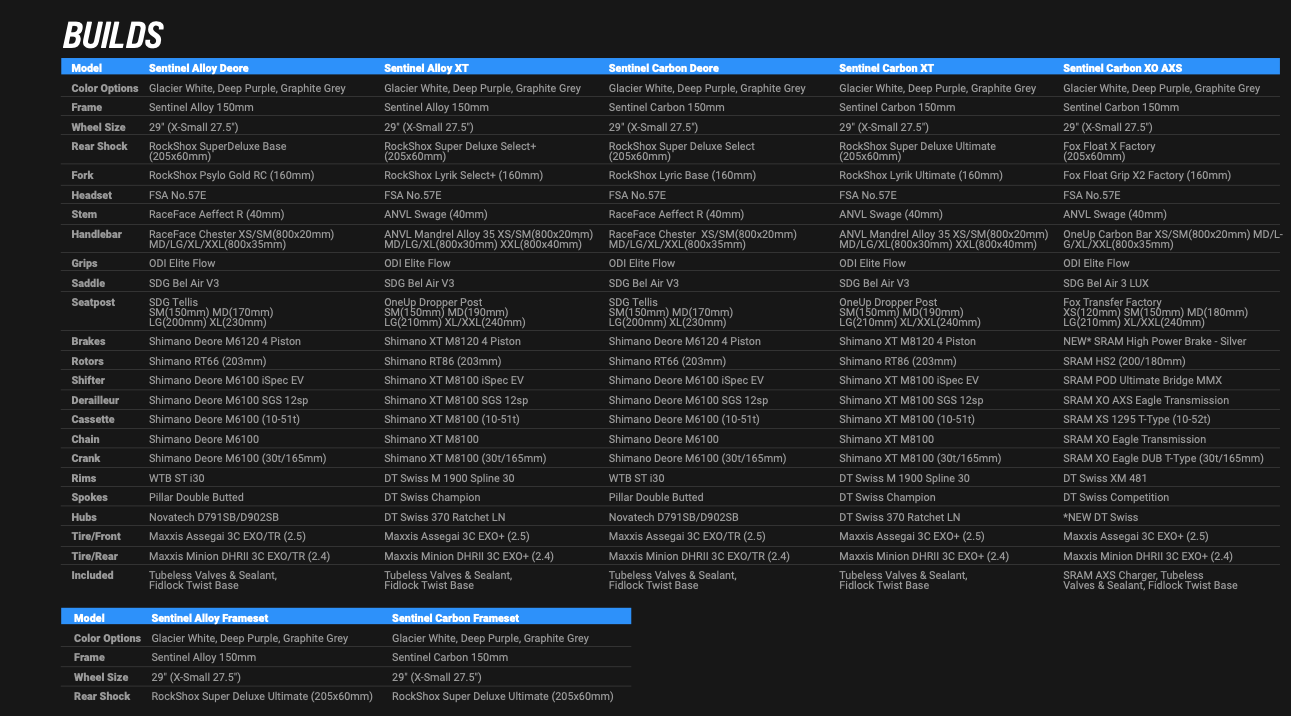This screenshot has height=716, width=1291.
Task: Click RockShox Super Deluxe Ultimate under Carbon Frameset
Action: [503, 696]
